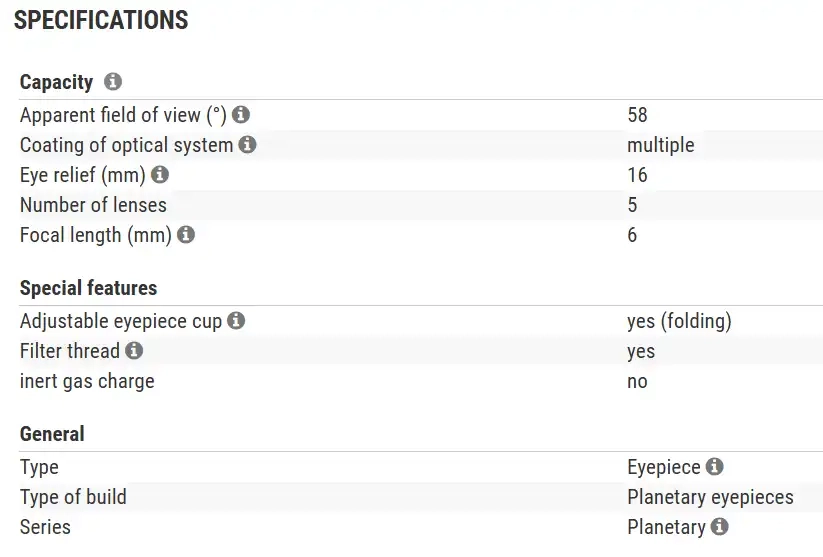This screenshot has width=823, height=557.
Task: Open info icon for Apparent field of view
Action: tap(241, 115)
